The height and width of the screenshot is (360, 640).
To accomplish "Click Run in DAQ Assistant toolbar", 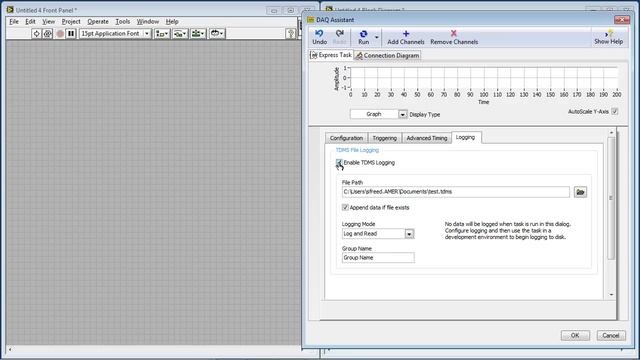I will tap(363, 37).
